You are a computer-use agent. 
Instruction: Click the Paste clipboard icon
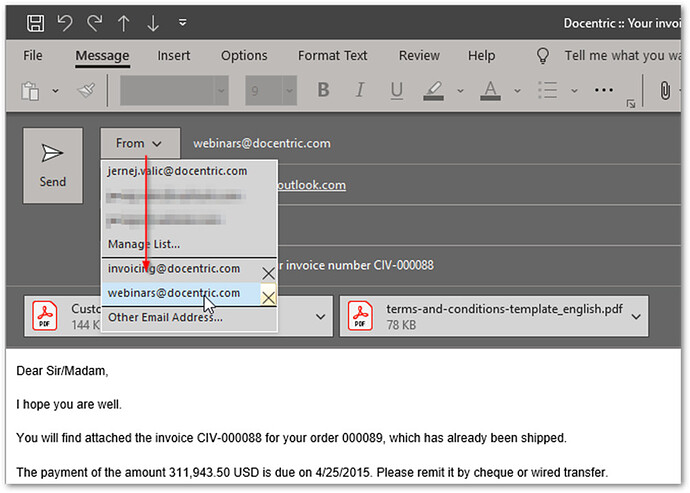point(31,91)
